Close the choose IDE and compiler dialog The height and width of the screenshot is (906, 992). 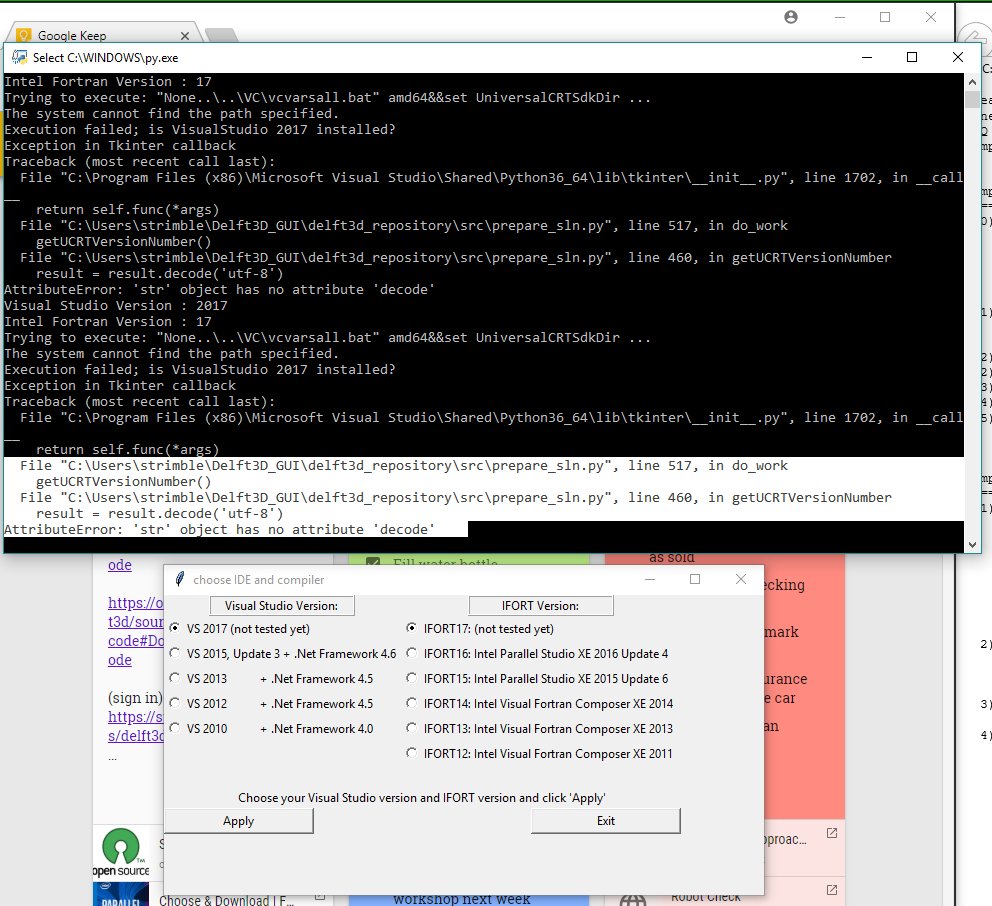click(x=741, y=579)
